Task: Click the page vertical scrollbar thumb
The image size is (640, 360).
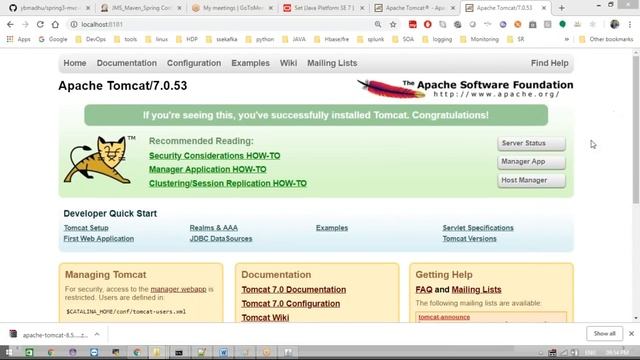Action: coord(636,130)
